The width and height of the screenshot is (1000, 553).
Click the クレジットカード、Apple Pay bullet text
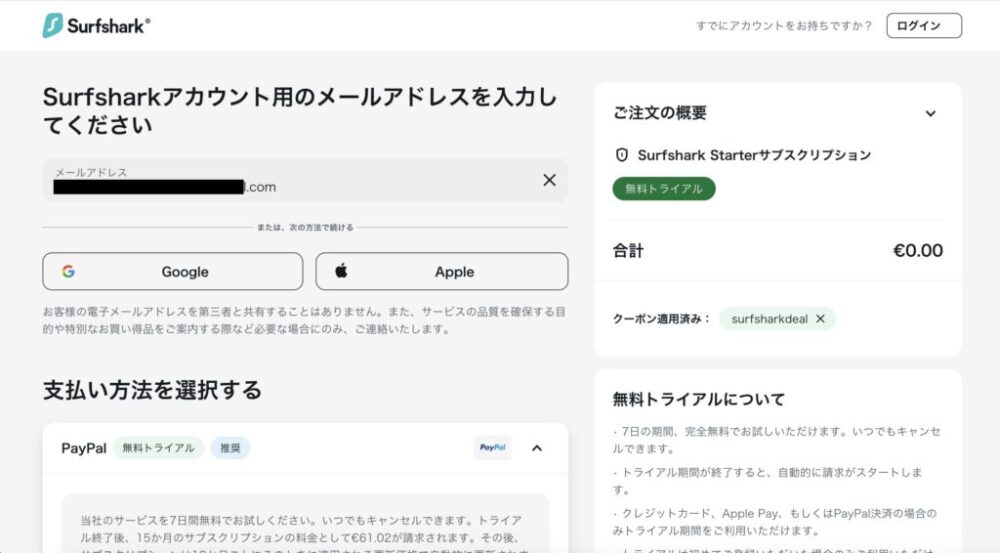[x=774, y=522]
